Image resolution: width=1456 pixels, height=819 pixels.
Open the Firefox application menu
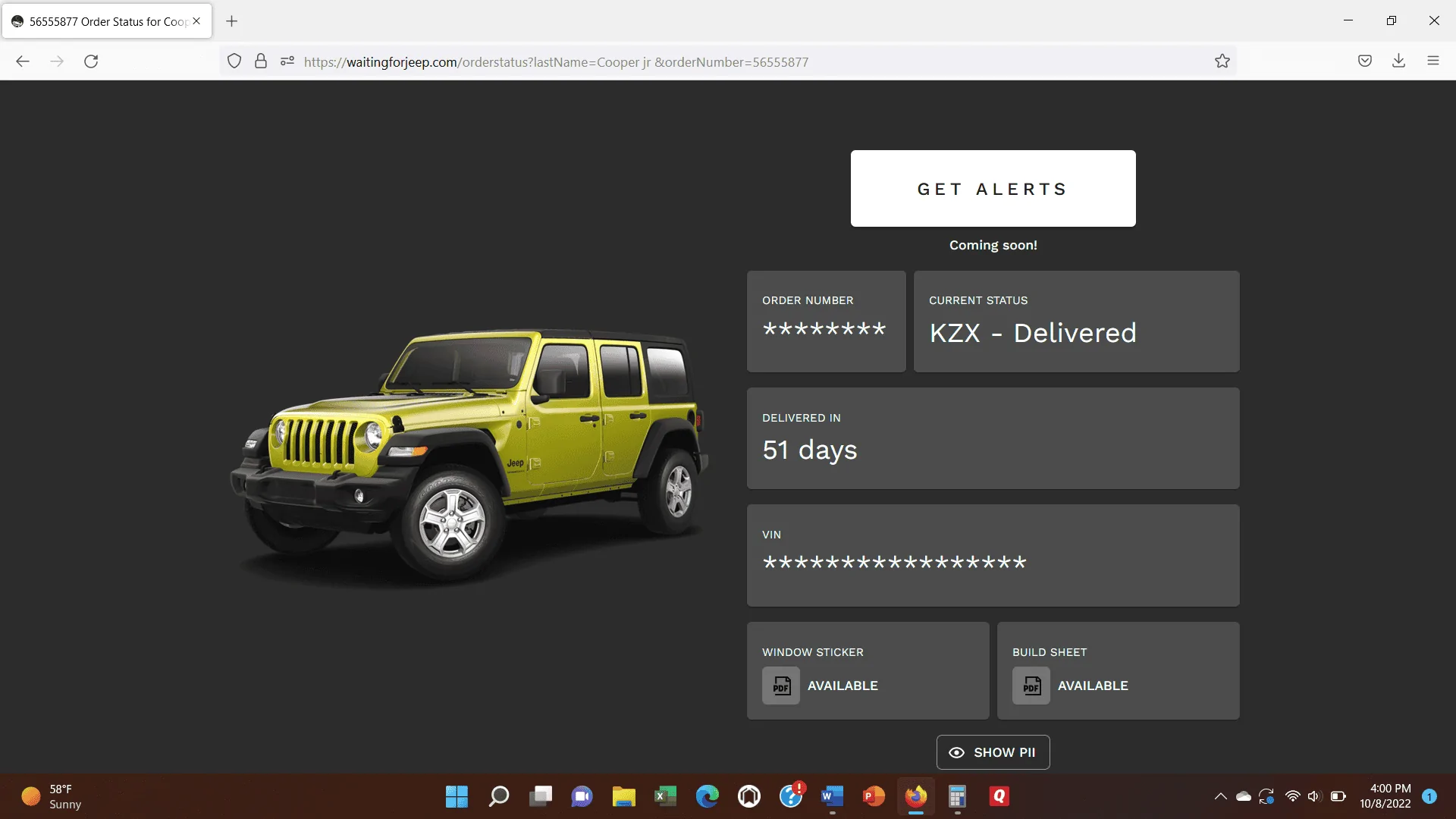pyautogui.click(x=1433, y=61)
